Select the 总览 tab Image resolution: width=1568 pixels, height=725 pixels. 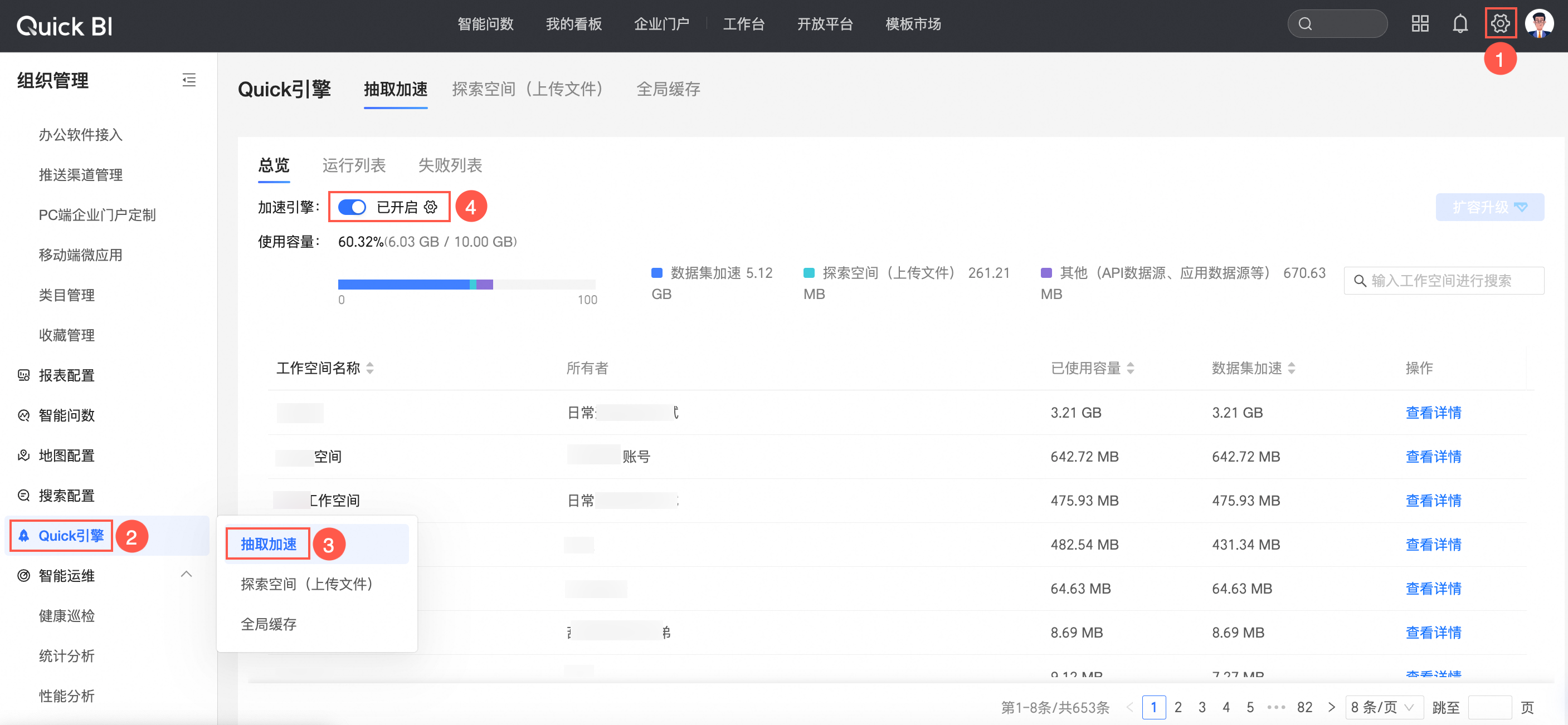coord(274,165)
